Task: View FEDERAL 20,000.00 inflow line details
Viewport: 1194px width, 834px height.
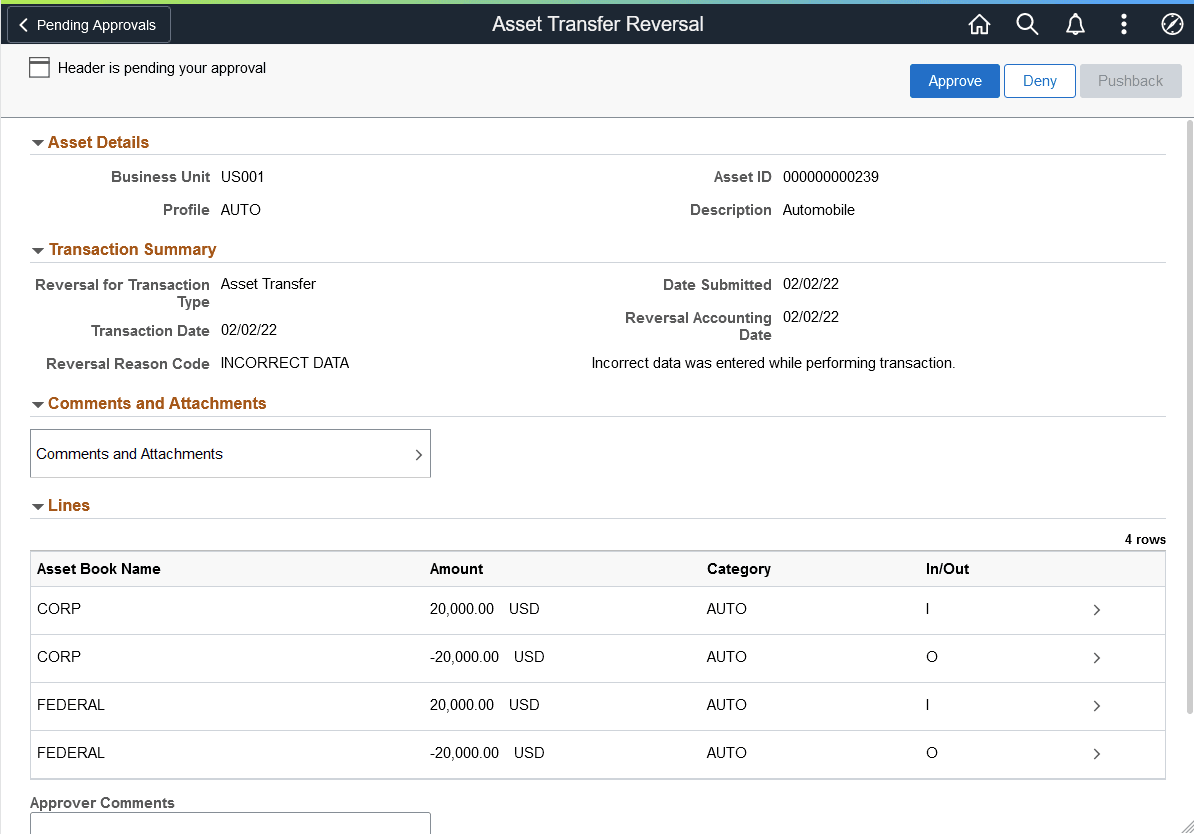Action: tap(1096, 705)
